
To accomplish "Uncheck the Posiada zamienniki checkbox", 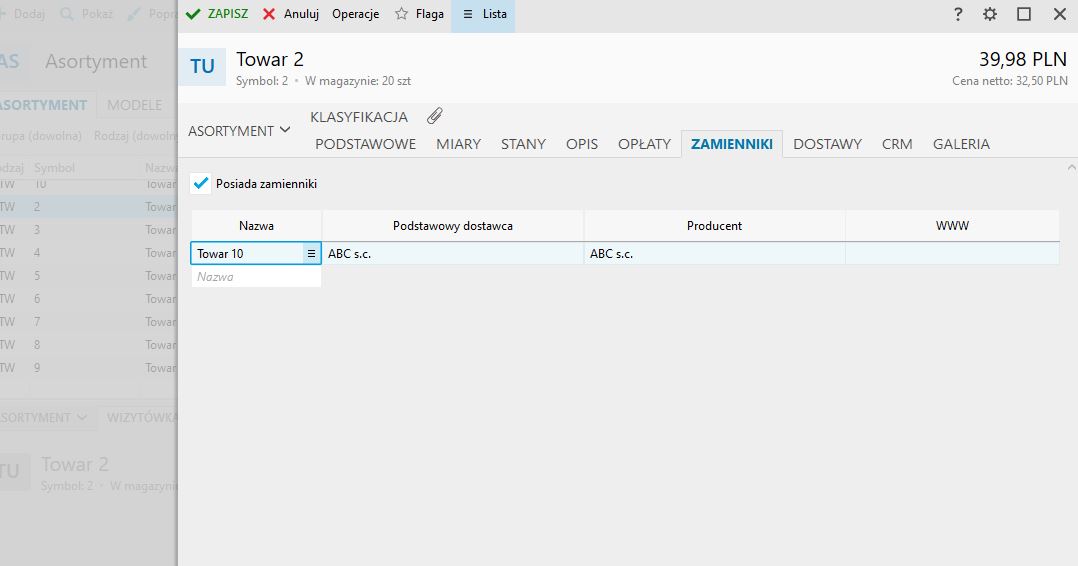I will 202,184.
